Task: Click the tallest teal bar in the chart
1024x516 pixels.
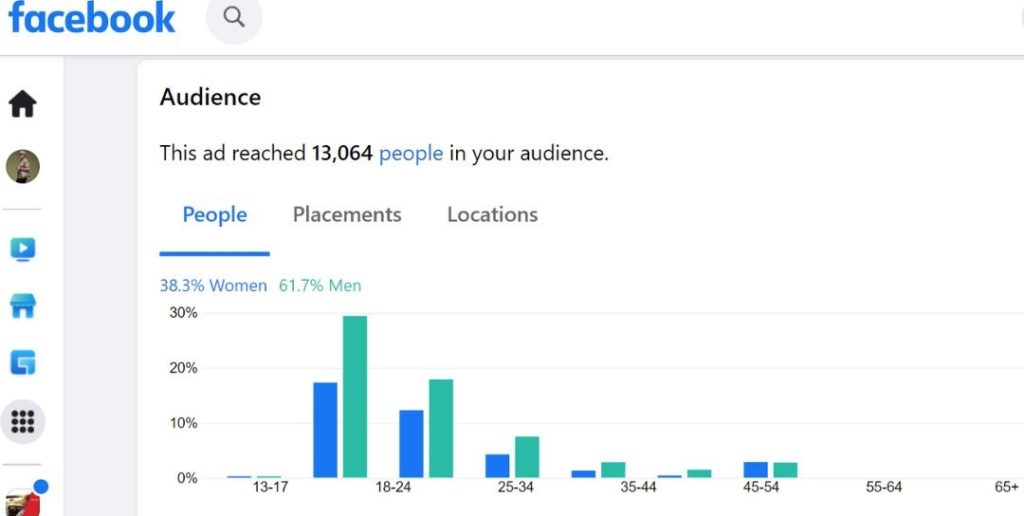Action: (355, 397)
